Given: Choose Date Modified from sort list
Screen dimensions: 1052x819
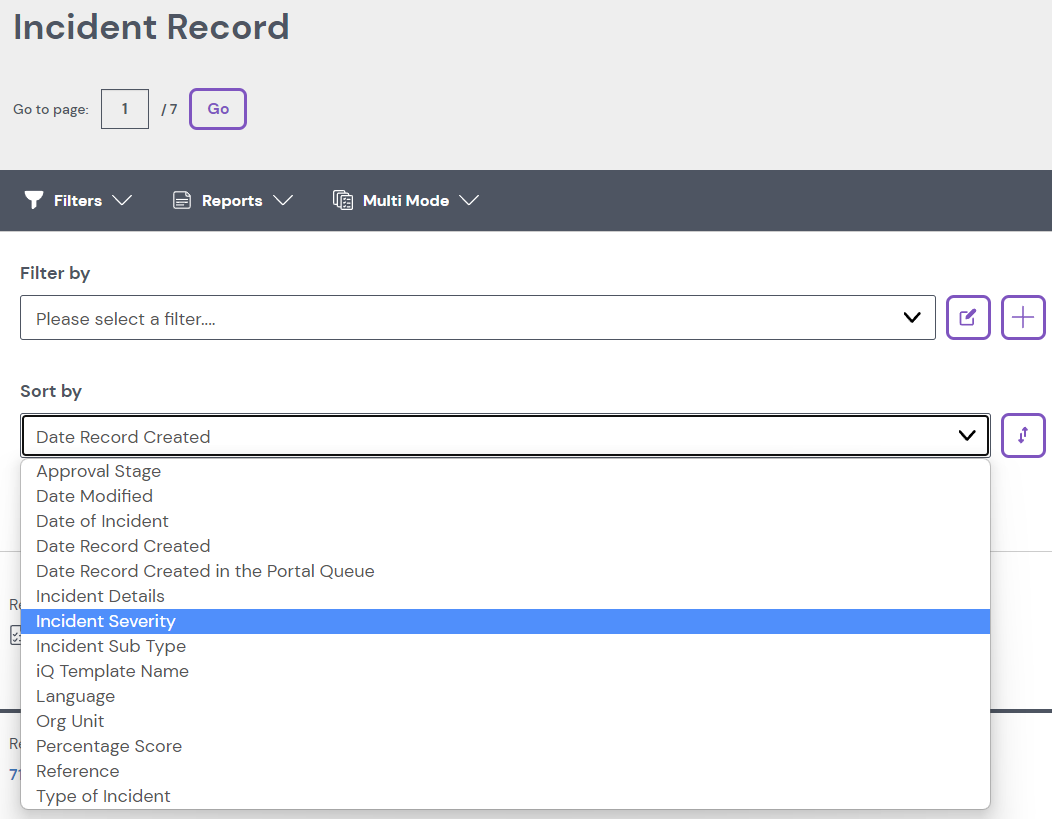Looking at the screenshot, I should [x=94, y=497].
